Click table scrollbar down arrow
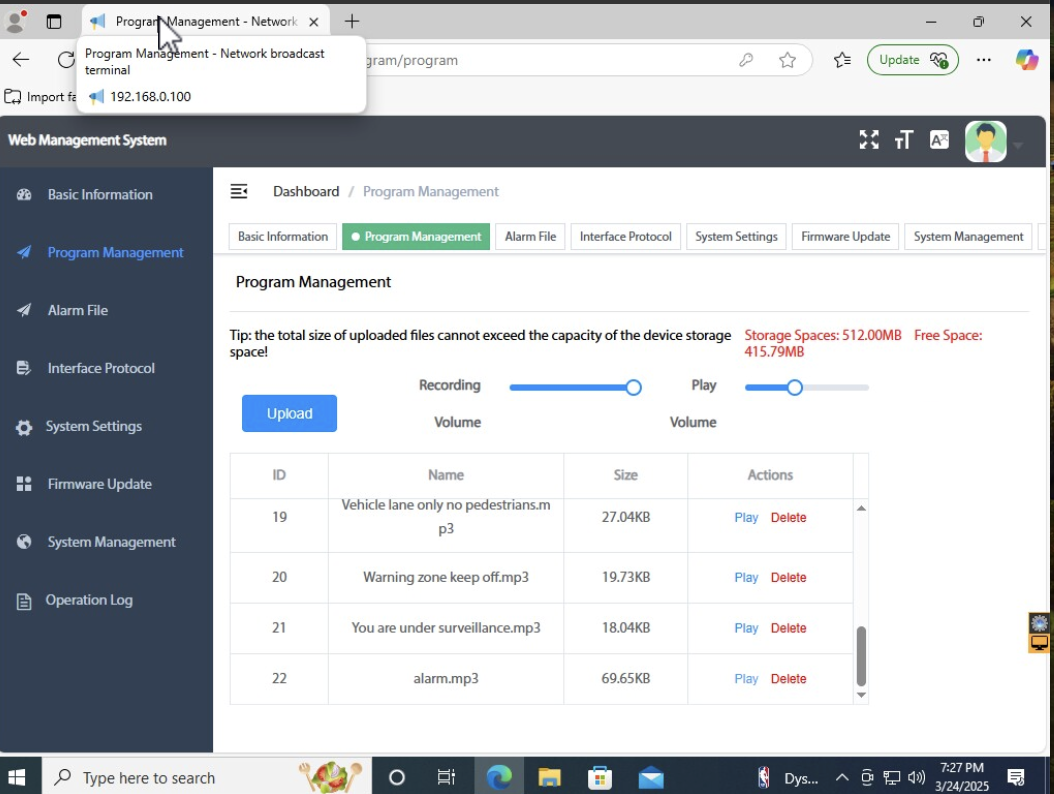Screen dimensions: 1054x794 click(x=861, y=695)
